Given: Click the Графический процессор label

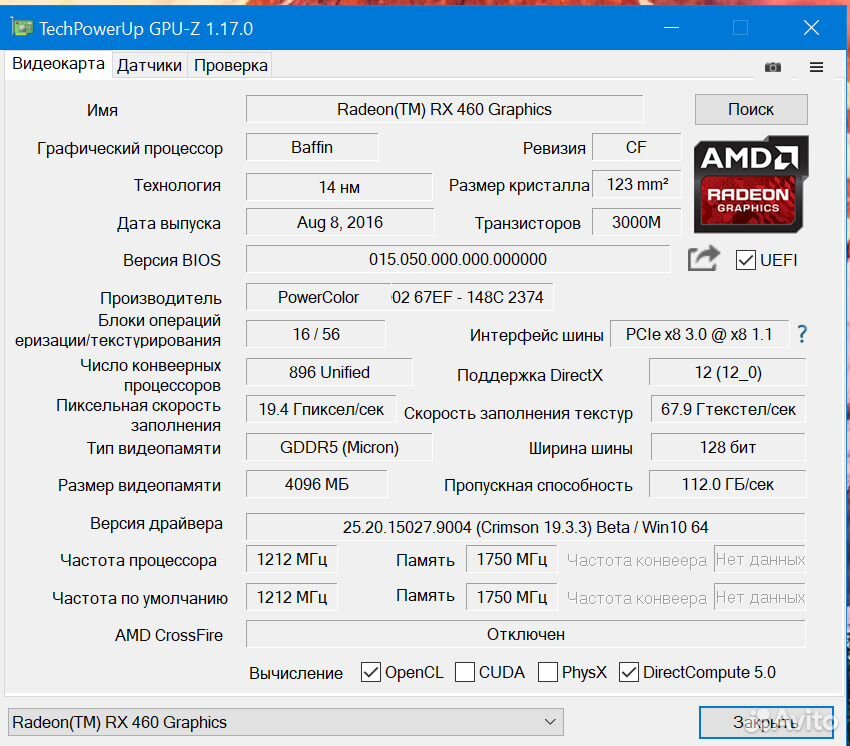Looking at the screenshot, I should (130, 149).
